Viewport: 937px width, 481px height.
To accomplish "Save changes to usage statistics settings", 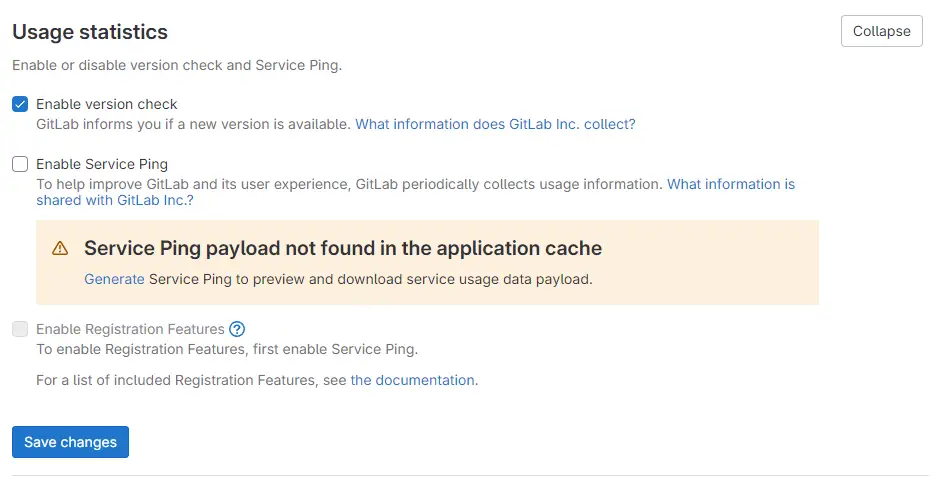I will coord(71,442).
